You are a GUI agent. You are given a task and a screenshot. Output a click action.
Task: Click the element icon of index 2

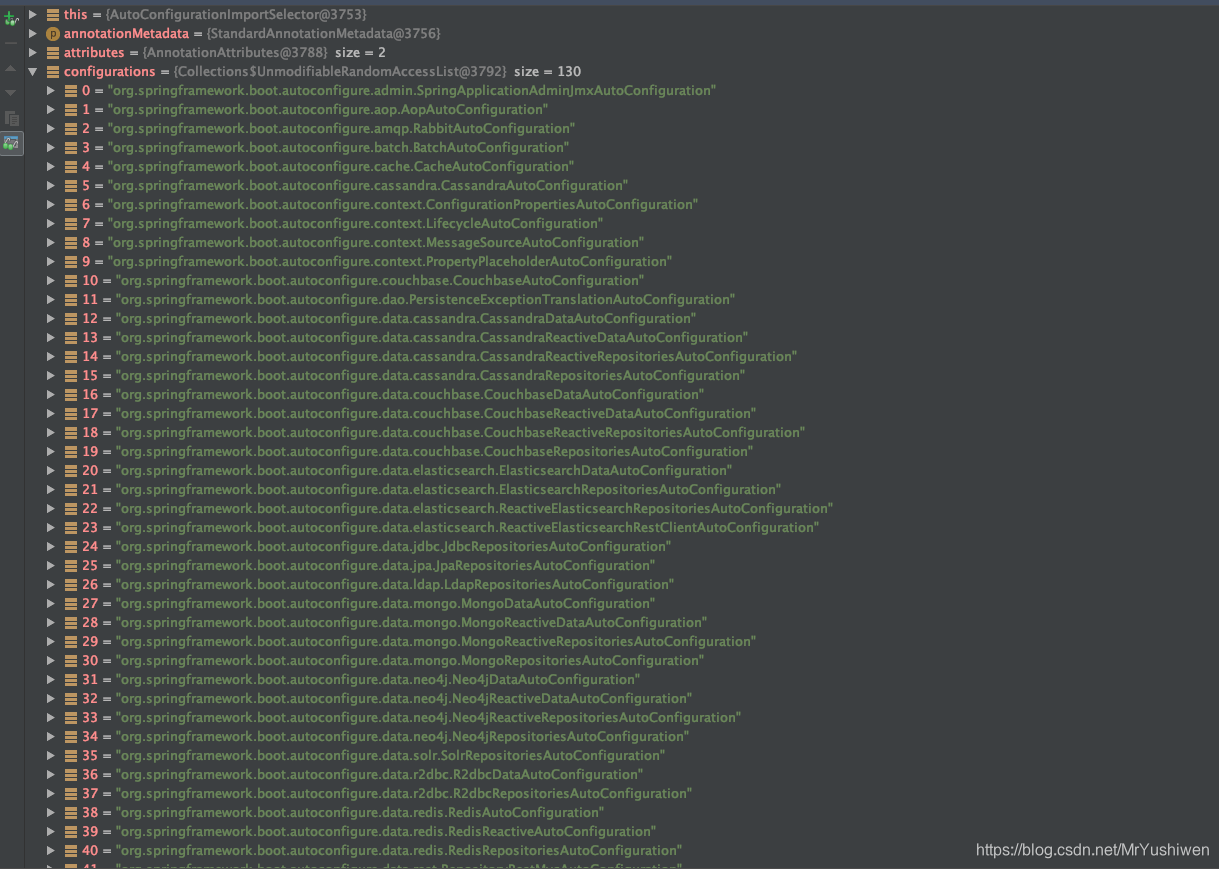tap(71, 129)
